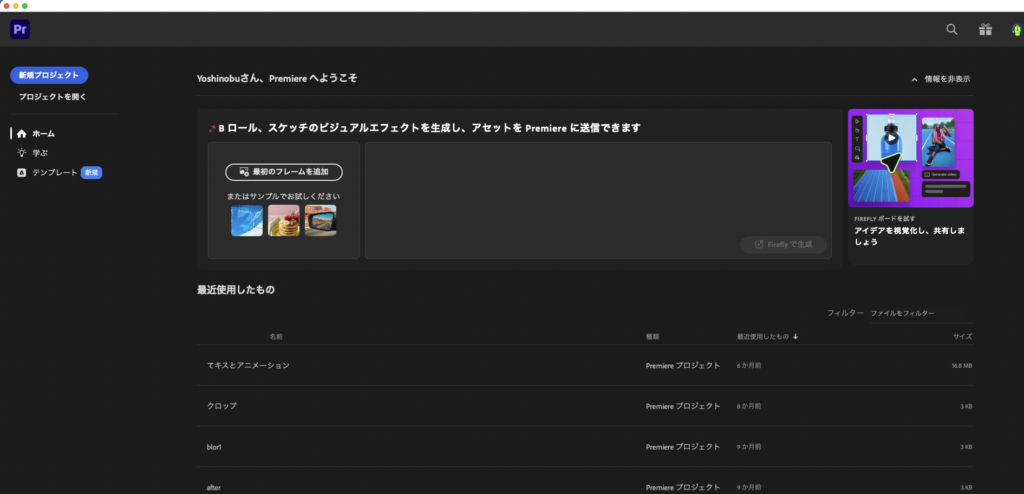
Task: Sort the list by 種類 column
Action: pyautogui.click(x=652, y=337)
